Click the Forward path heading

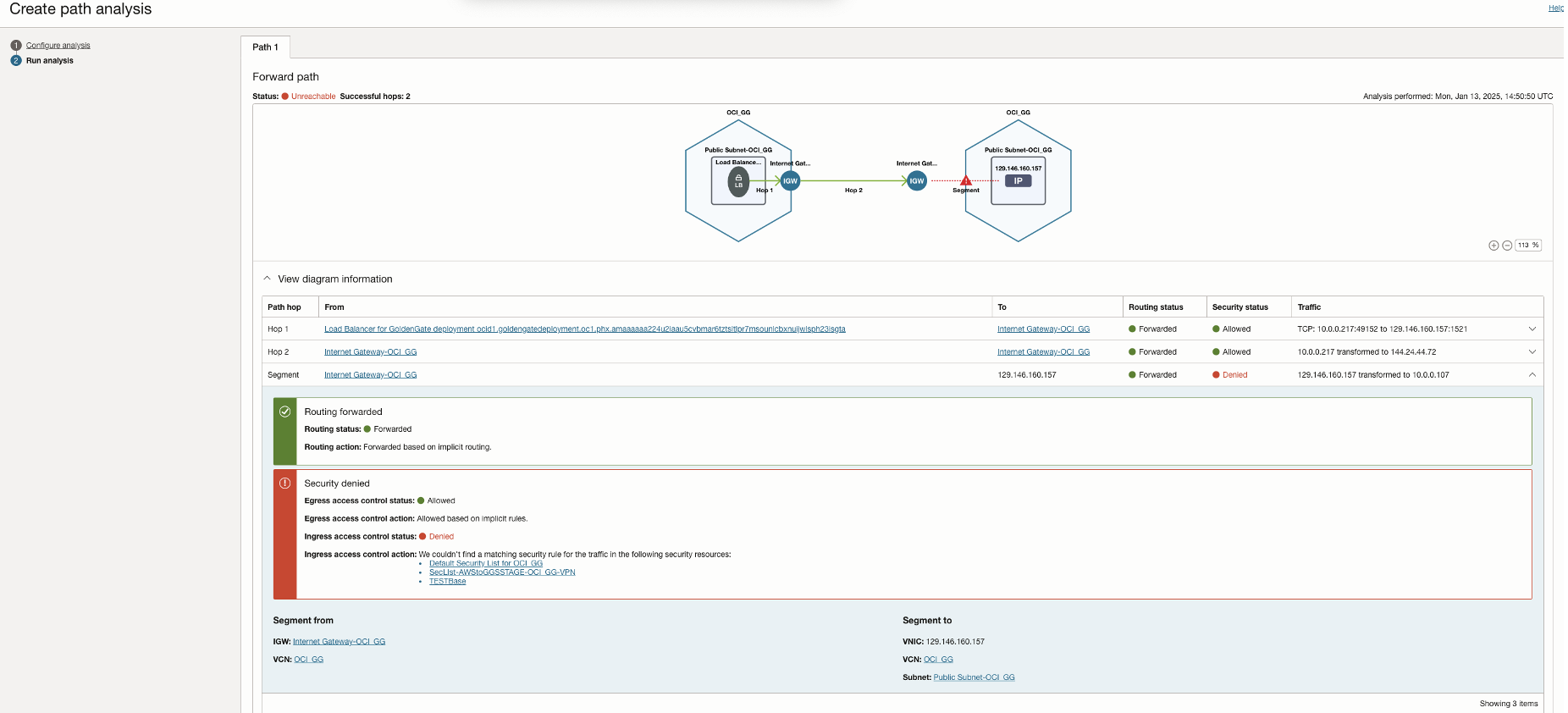(286, 77)
